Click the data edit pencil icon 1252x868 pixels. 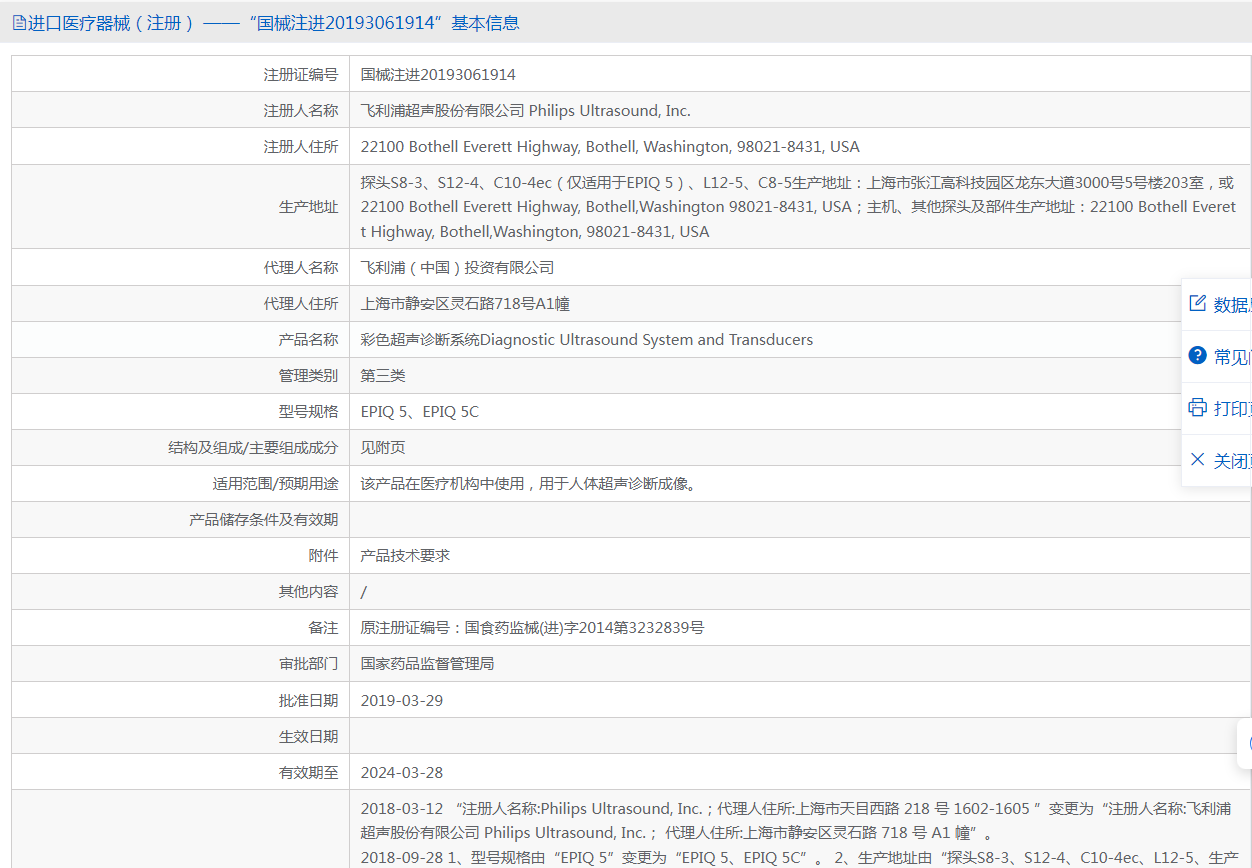click(x=1197, y=303)
